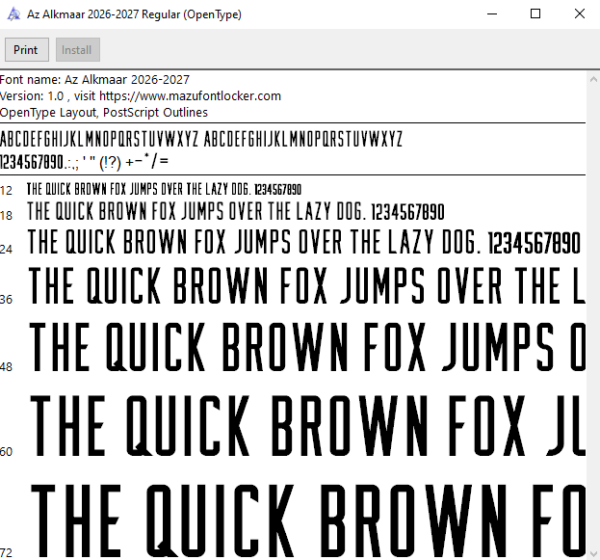Image resolution: width=600 pixels, height=560 pixels.
Task: Click the vertical scrollbar track
Action: click(593, 317)
